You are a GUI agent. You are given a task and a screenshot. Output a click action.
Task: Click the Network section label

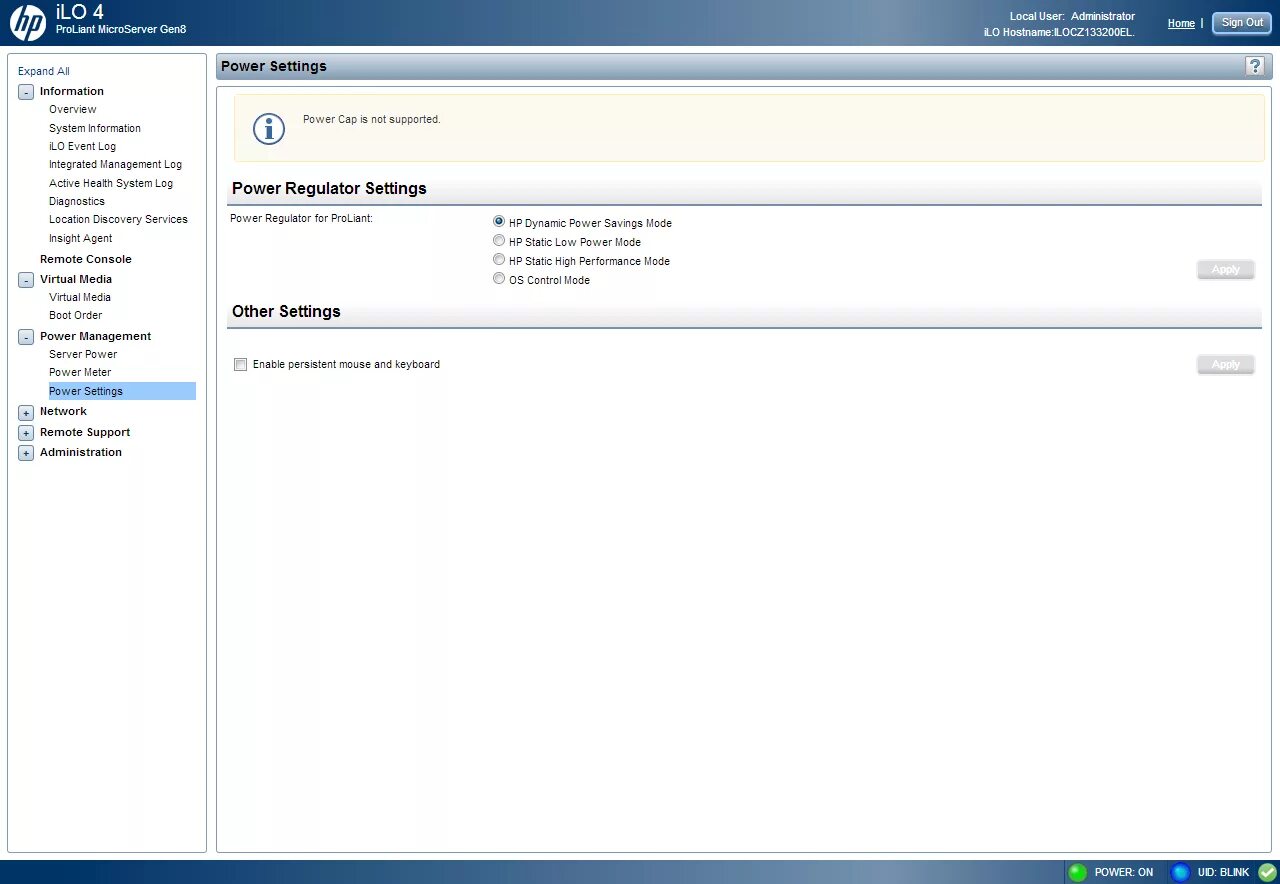click(x=63, y=411)
